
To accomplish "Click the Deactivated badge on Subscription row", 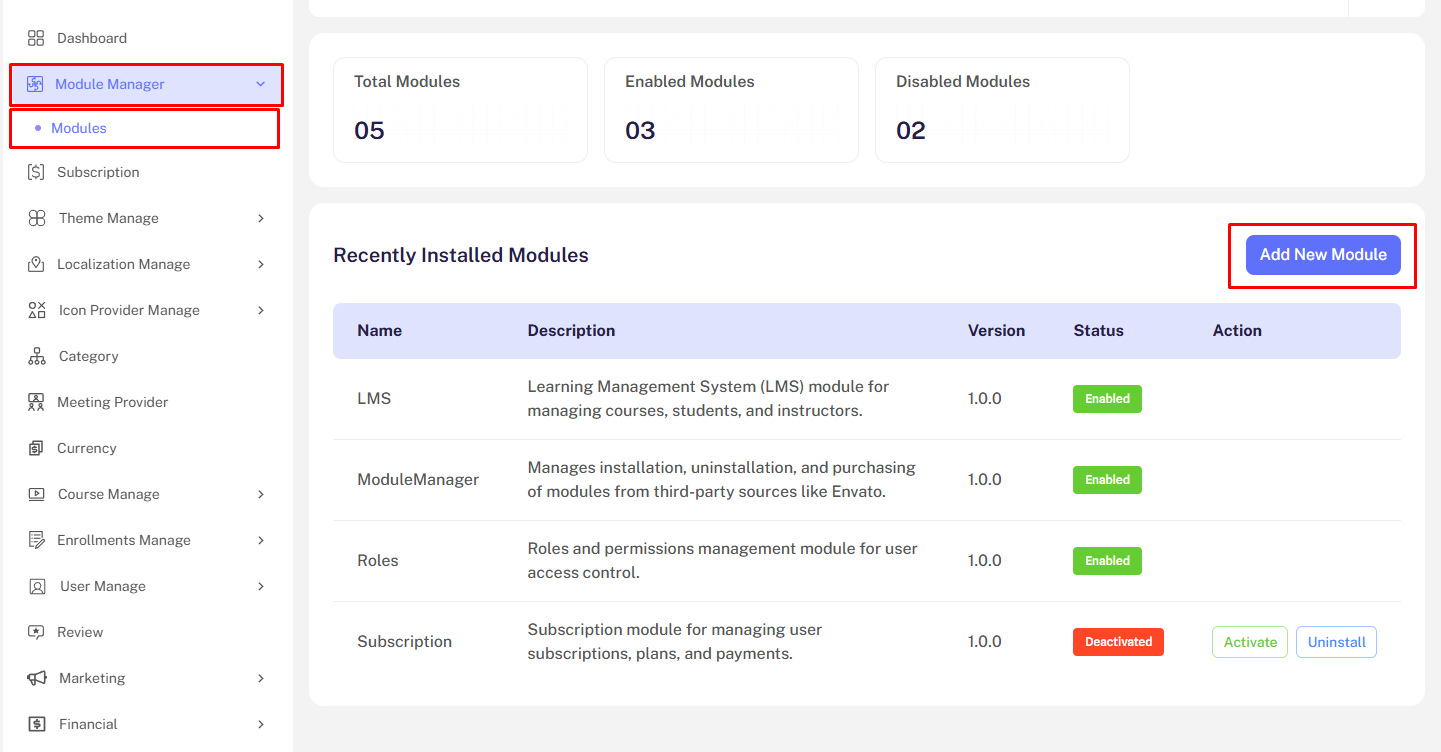I will click(1118, 641).
